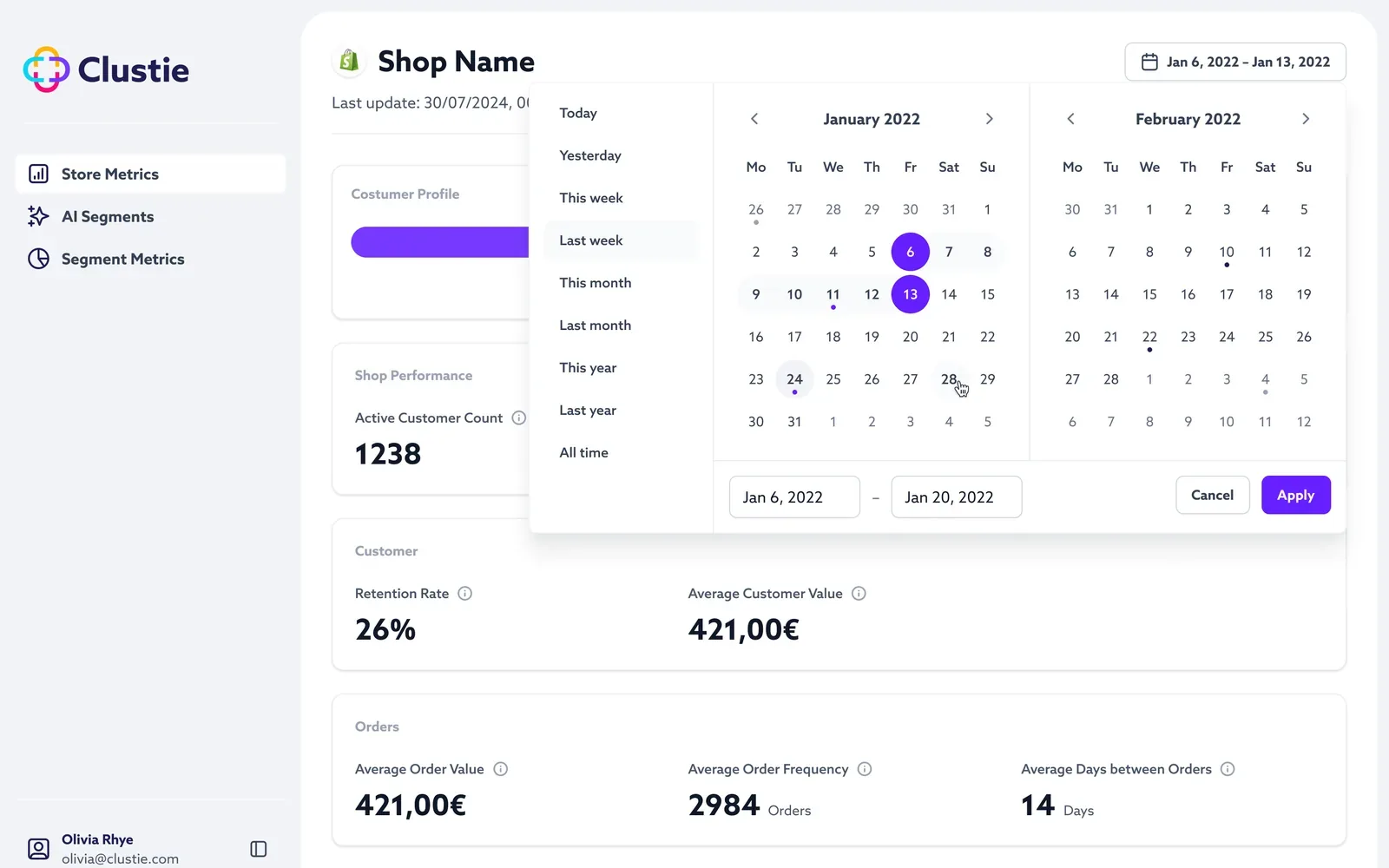
Task: Click the Clustie logo
Action: [x=106, y=69]
